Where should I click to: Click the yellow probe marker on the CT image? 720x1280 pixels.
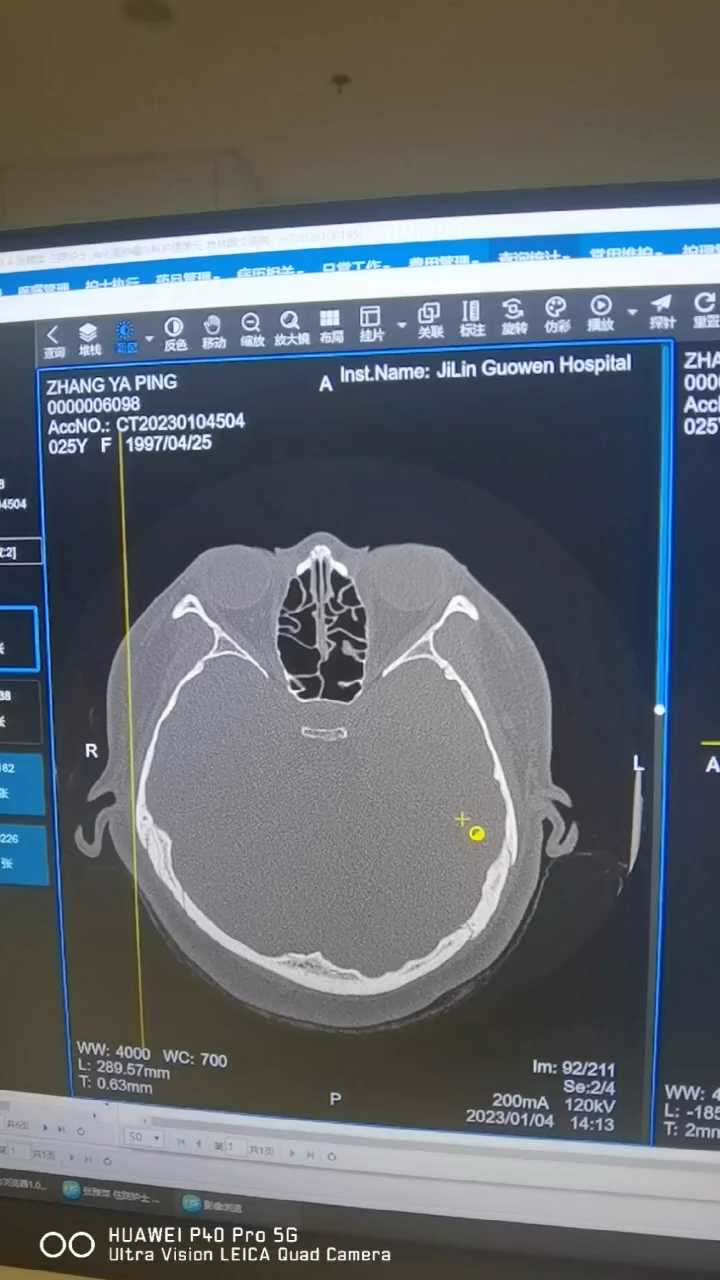477,833
